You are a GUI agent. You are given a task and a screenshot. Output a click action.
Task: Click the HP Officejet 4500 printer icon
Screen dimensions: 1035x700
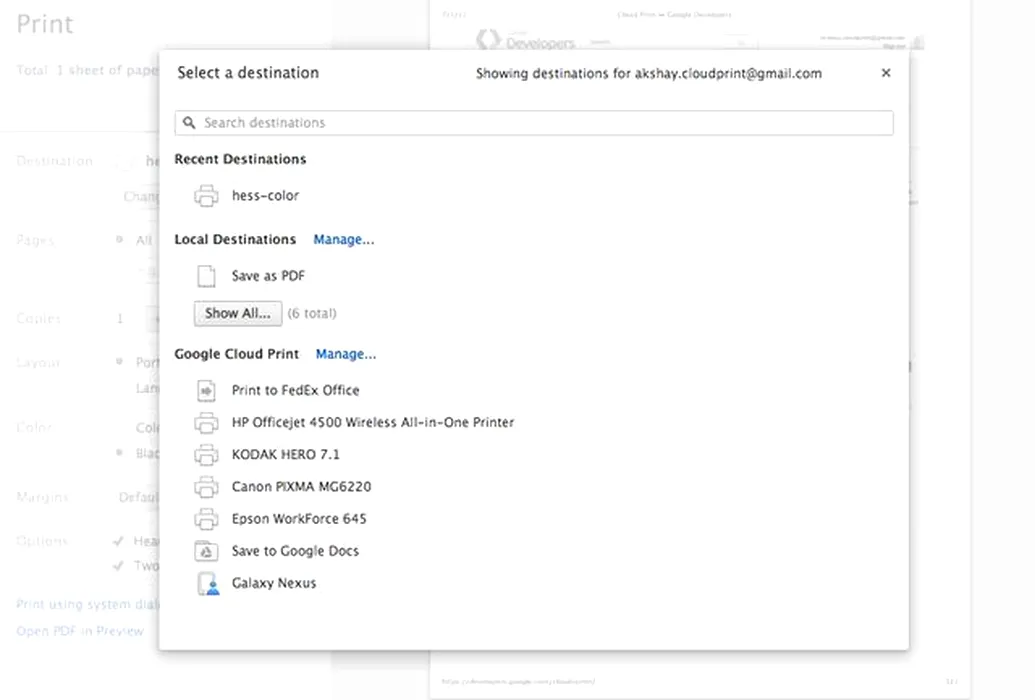(206, 423)
